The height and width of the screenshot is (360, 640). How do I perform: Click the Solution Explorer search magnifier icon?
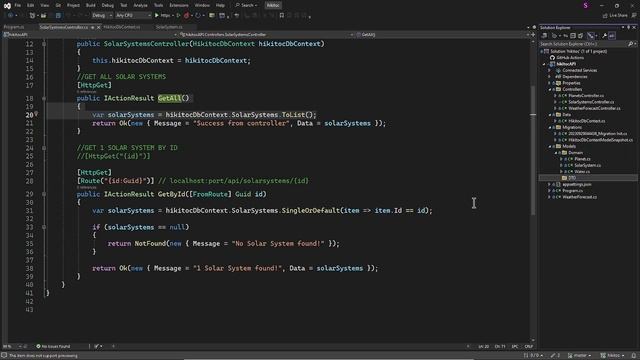(630, 44)
